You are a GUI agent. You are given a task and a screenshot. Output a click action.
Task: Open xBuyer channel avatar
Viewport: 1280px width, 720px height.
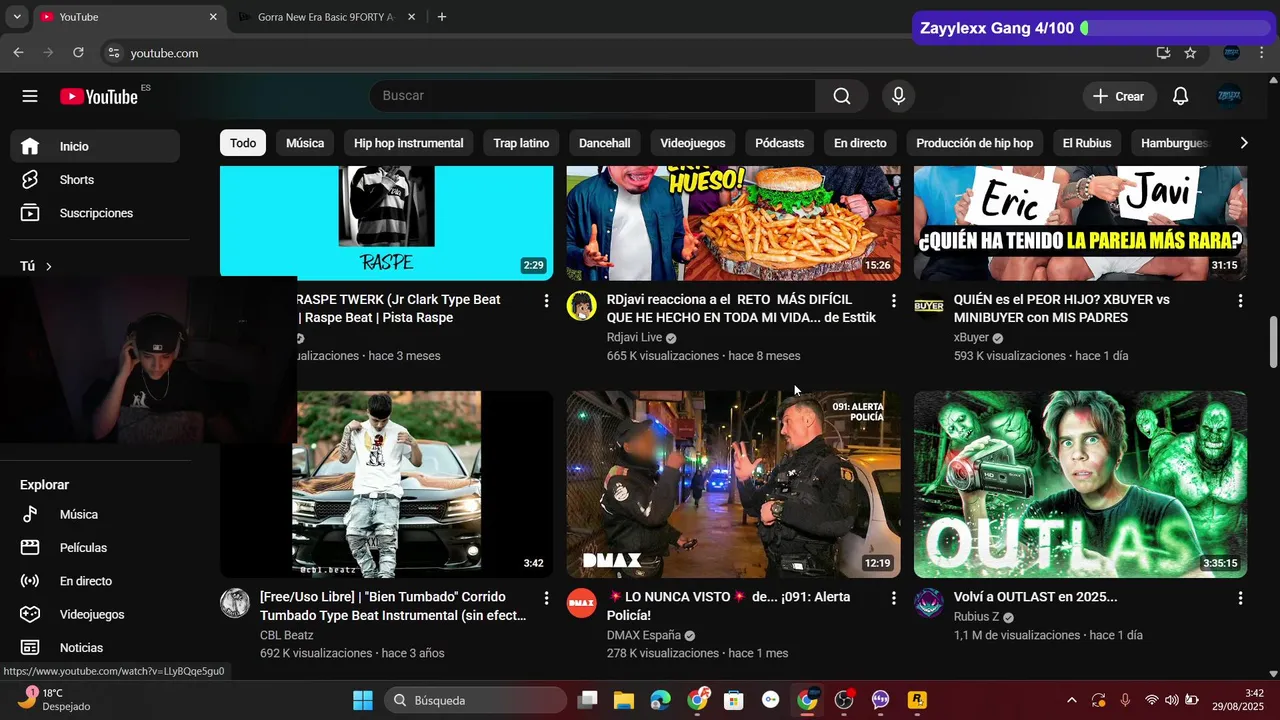coord(929,306)
